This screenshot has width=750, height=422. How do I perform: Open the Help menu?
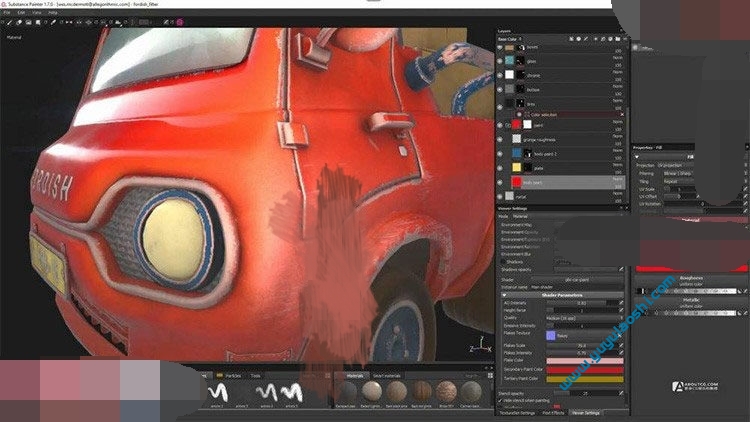coord(53,12)
